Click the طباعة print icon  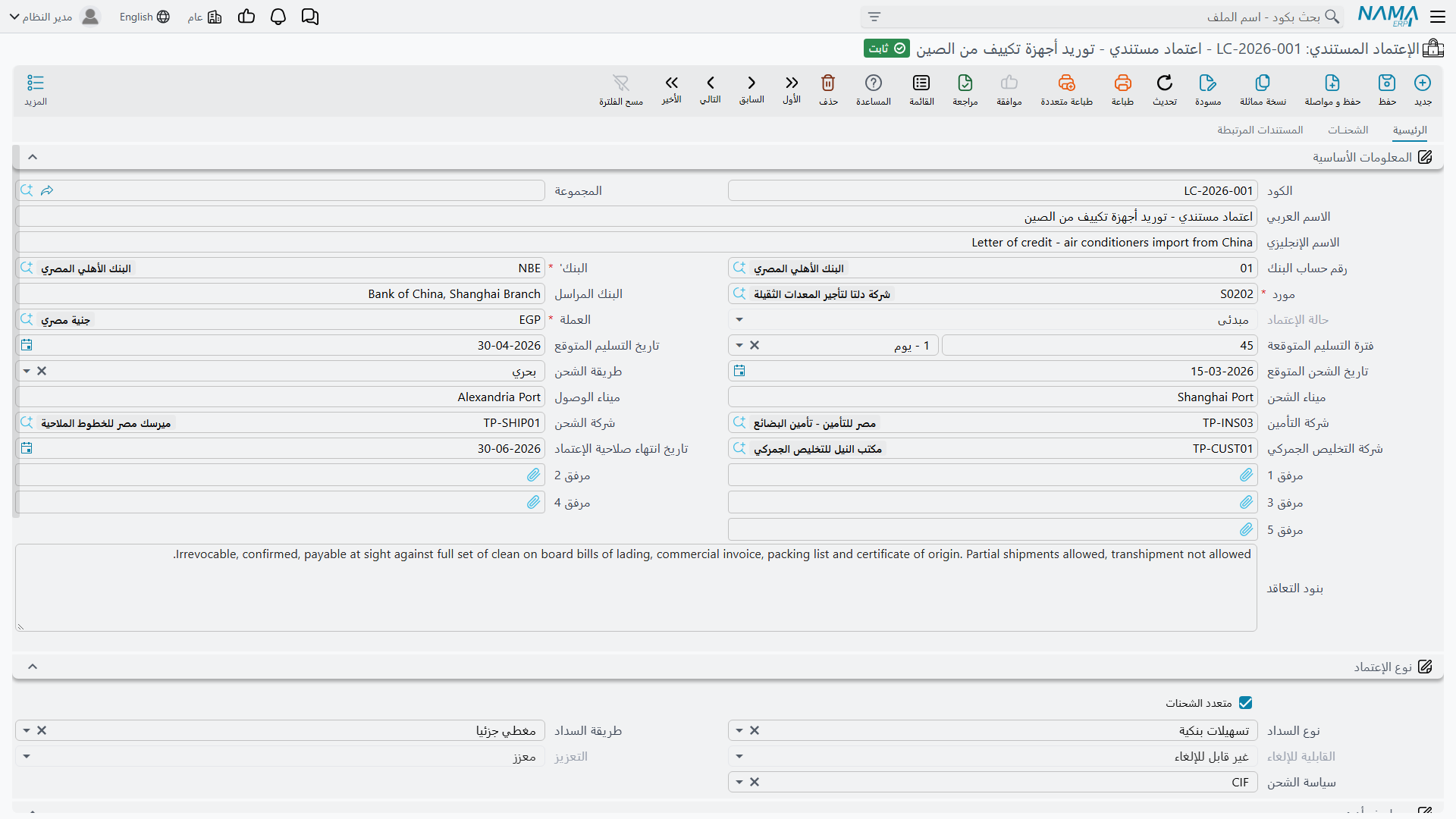click(x=1123, y=83)
